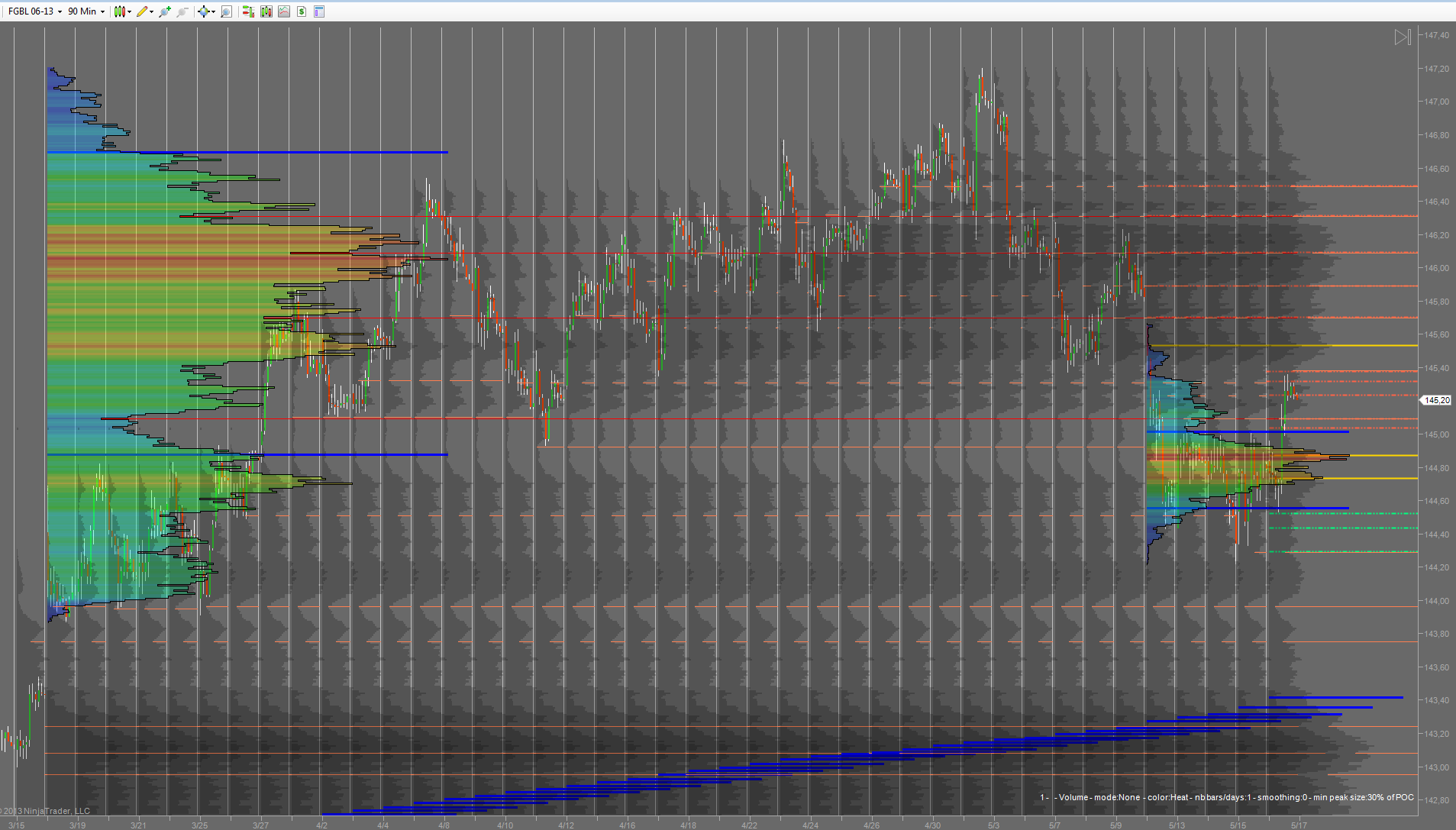Viewport: 1456px width, 830px height.
Task: Click the 143,00 price axis label
Action: coord(1436,767)
